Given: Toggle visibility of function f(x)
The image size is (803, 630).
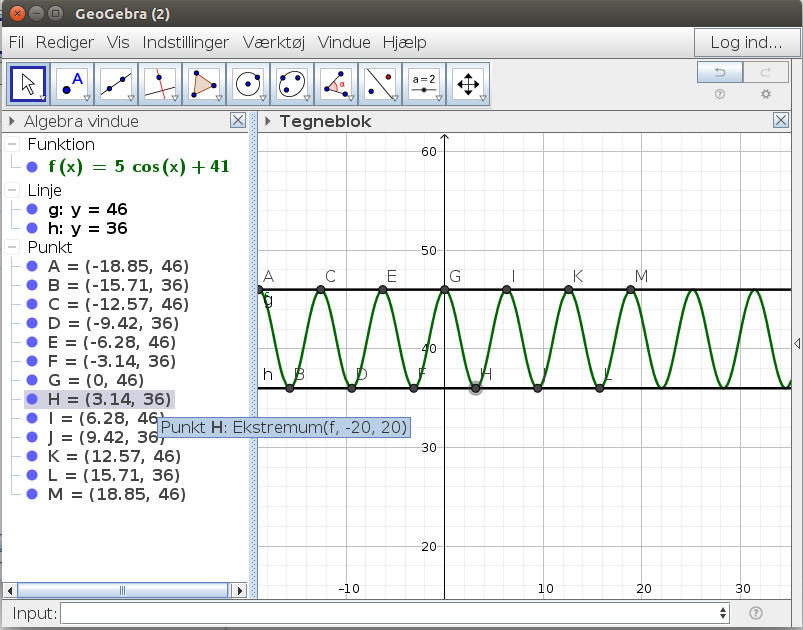Looking at the screenshot, I should coord(32,167).
